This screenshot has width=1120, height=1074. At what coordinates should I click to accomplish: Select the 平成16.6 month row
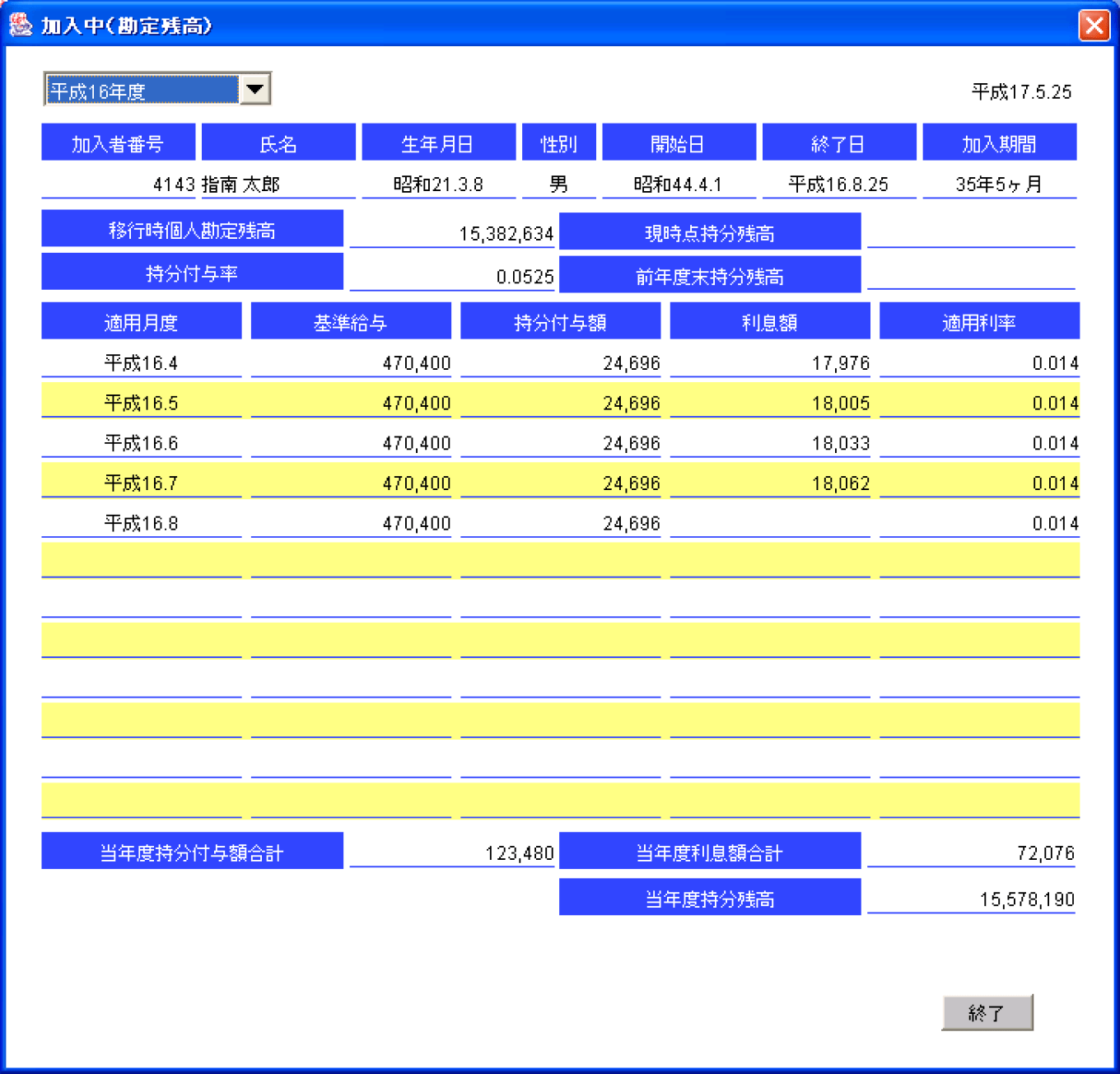point(560,442)
